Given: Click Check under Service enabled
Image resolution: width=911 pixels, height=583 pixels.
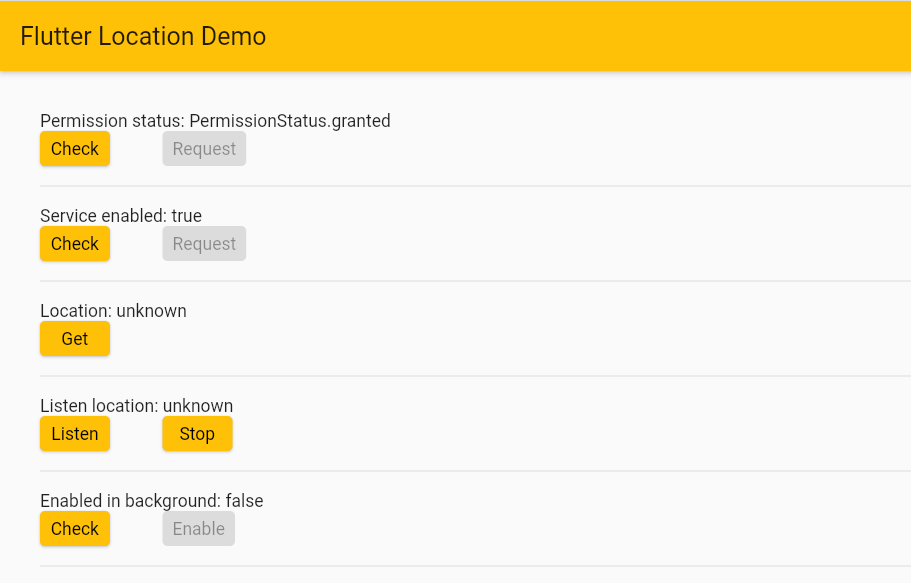Looking at the screenshot, I should point(75,244).
